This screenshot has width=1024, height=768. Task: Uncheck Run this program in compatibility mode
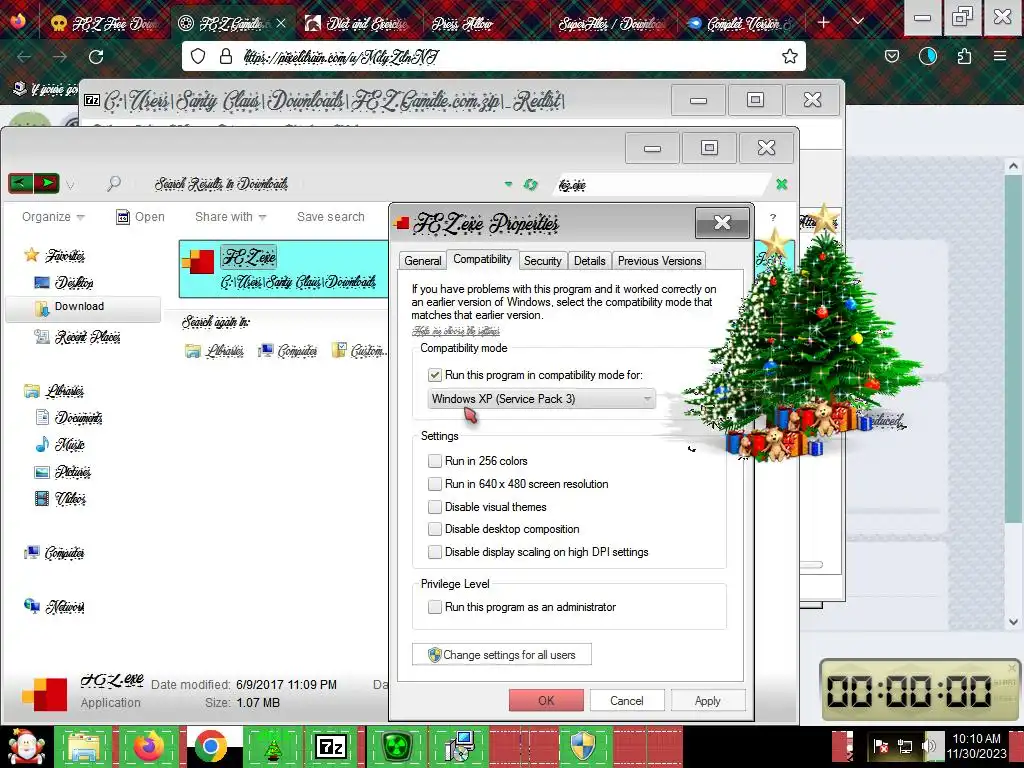[x=435, y=376]
